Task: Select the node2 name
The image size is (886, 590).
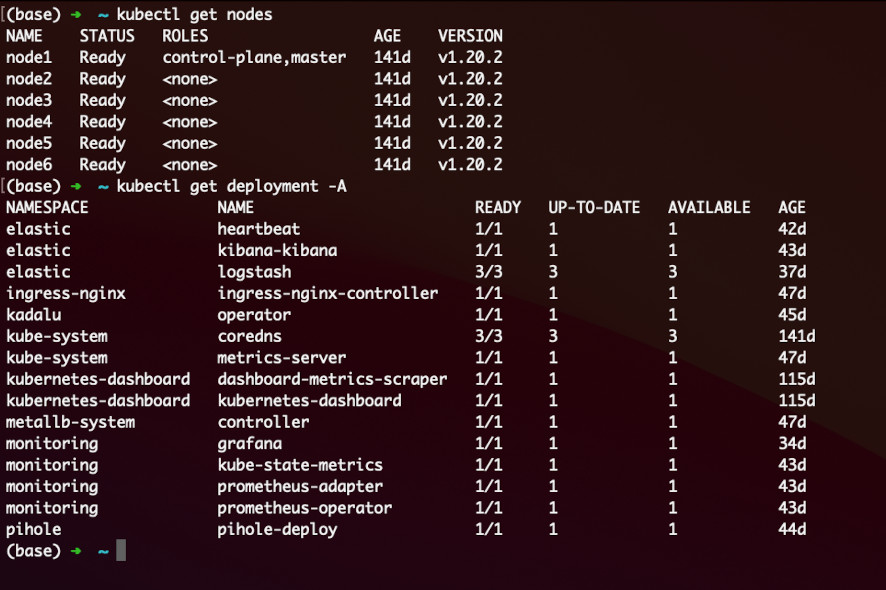Action: click(29, 79)
